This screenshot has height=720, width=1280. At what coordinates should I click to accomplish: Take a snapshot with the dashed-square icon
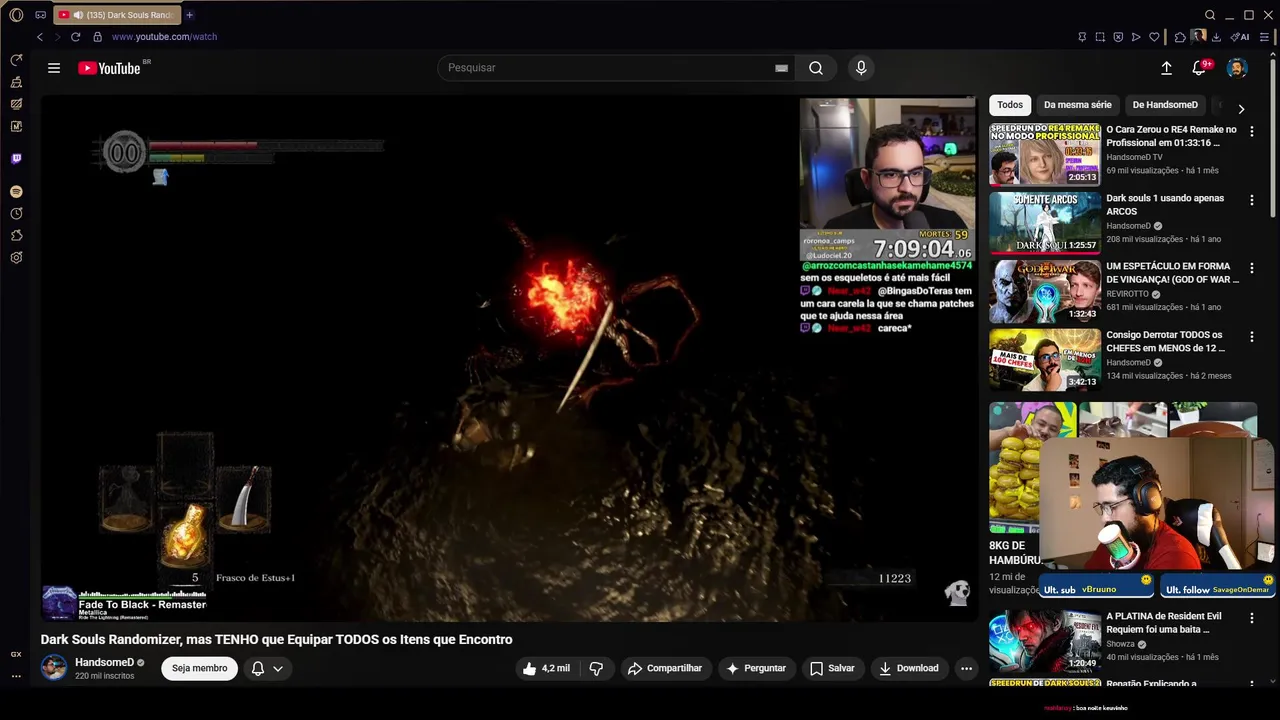click(x=1100, y=37)
